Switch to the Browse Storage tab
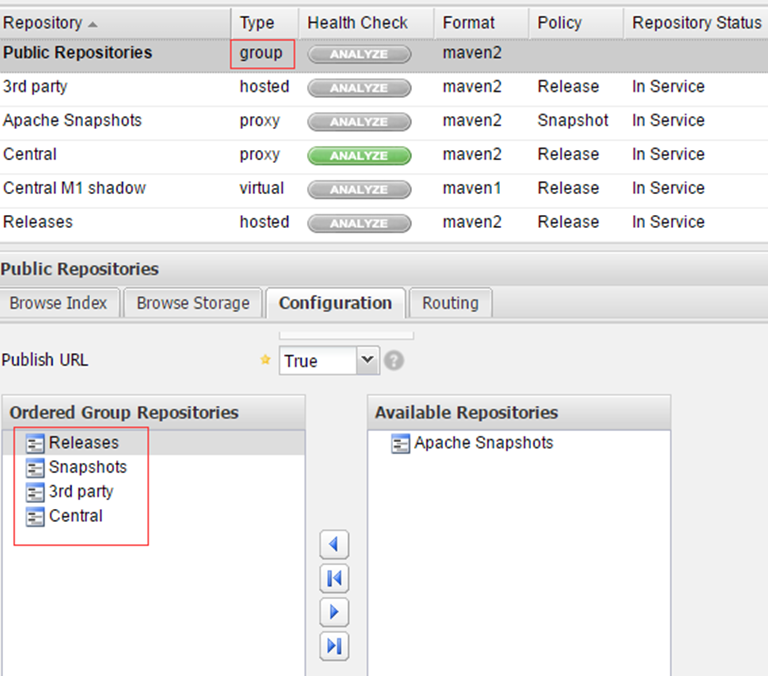The height and width of the screenshot is (676, 768). 193,303
